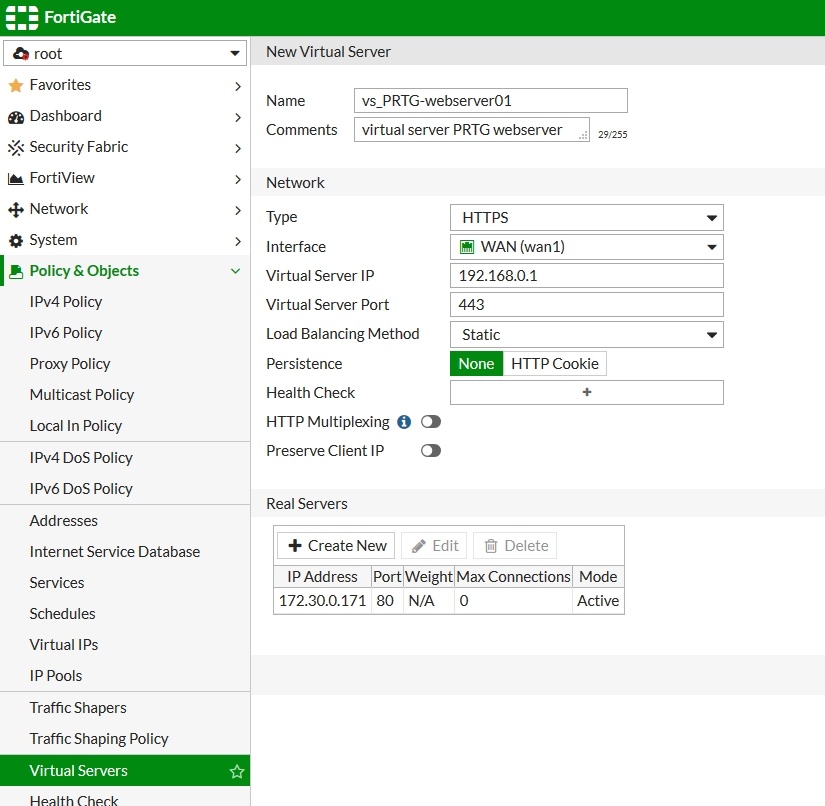The image size is (825, 806).
Task: Toggle Preserve Client IP on
Action: tap(430, 450)
